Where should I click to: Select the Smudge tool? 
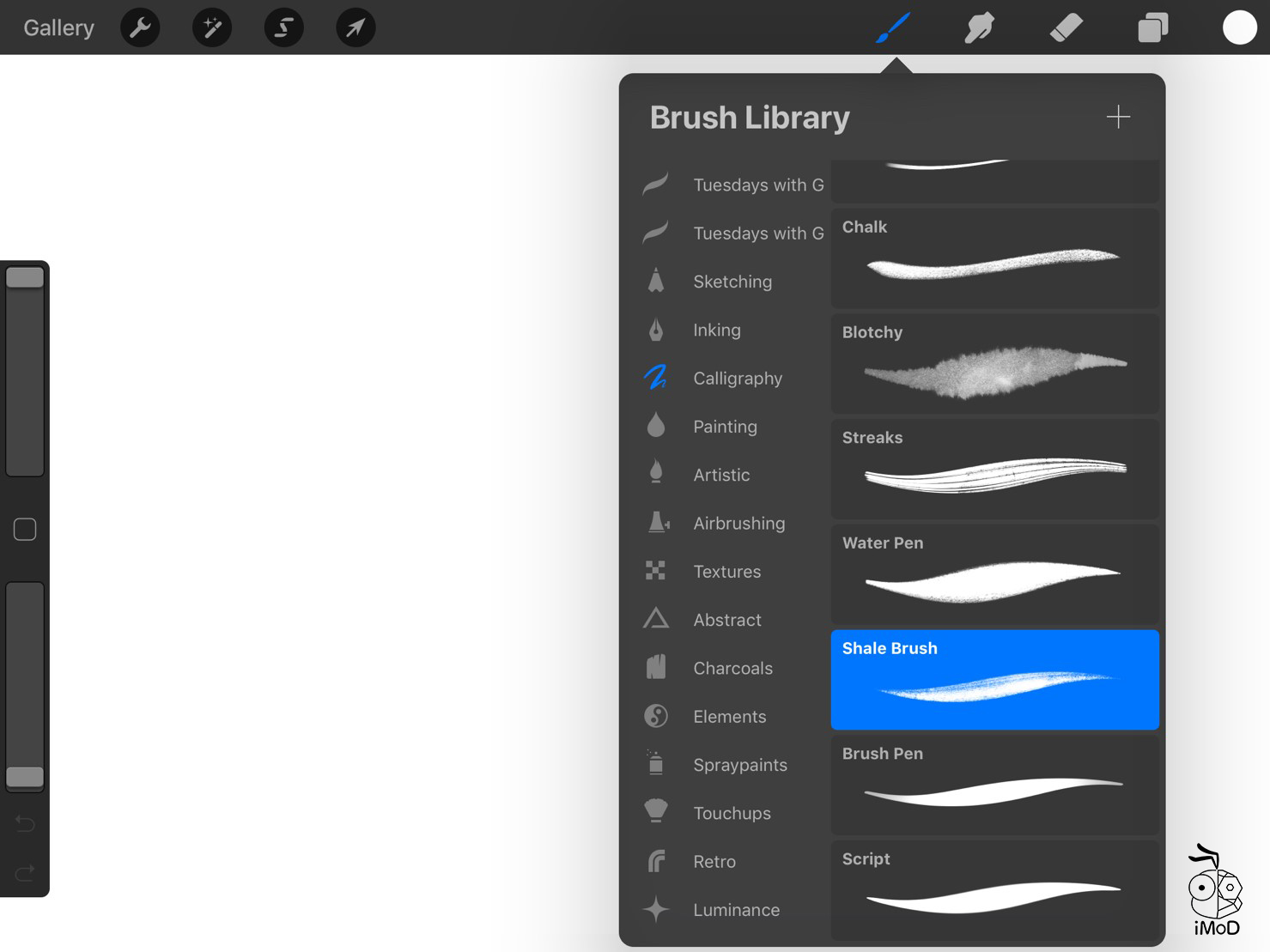pyautogui.click(x=979, y=28)
